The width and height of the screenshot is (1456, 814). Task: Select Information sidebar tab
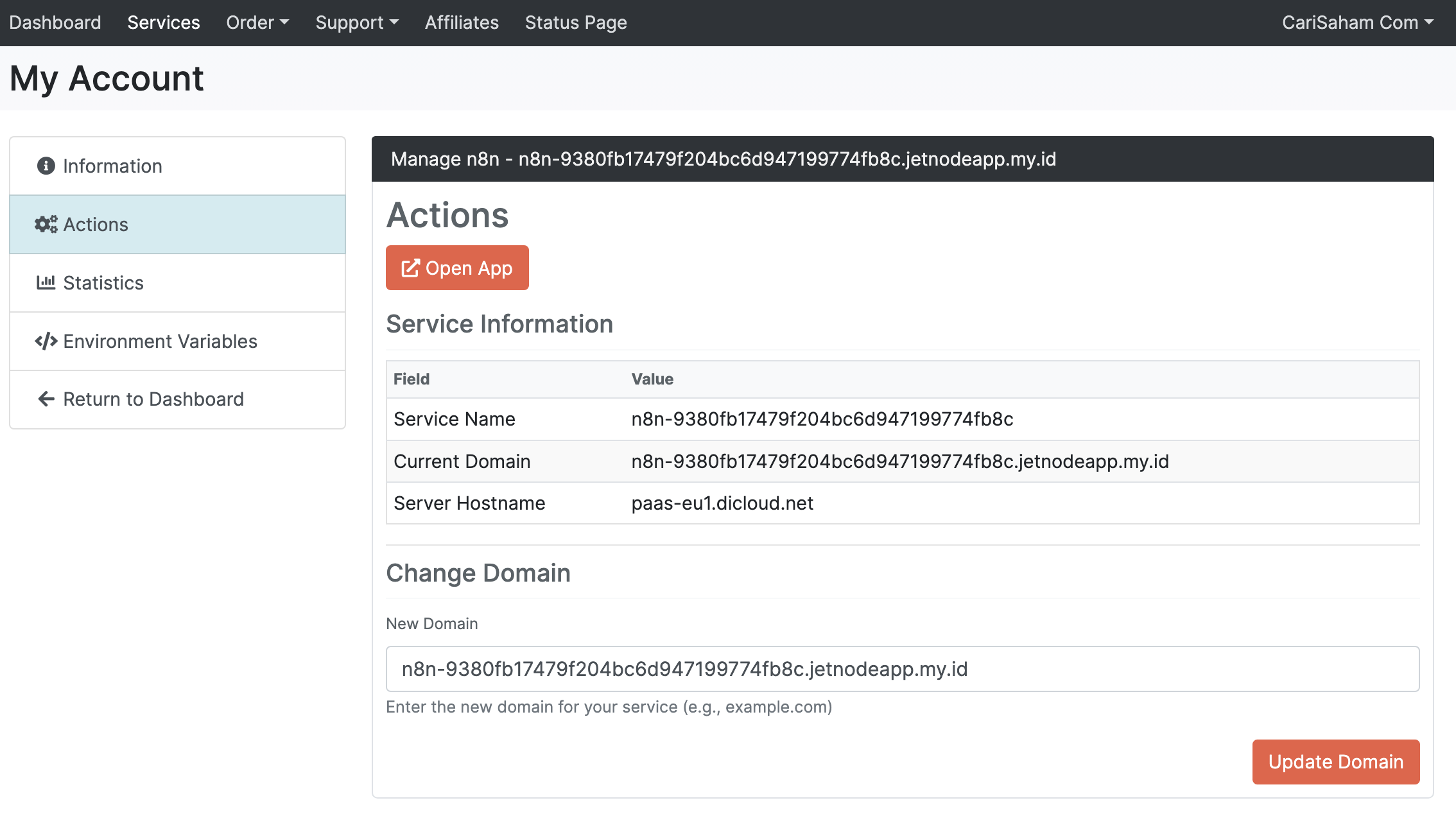pos(113,166)
